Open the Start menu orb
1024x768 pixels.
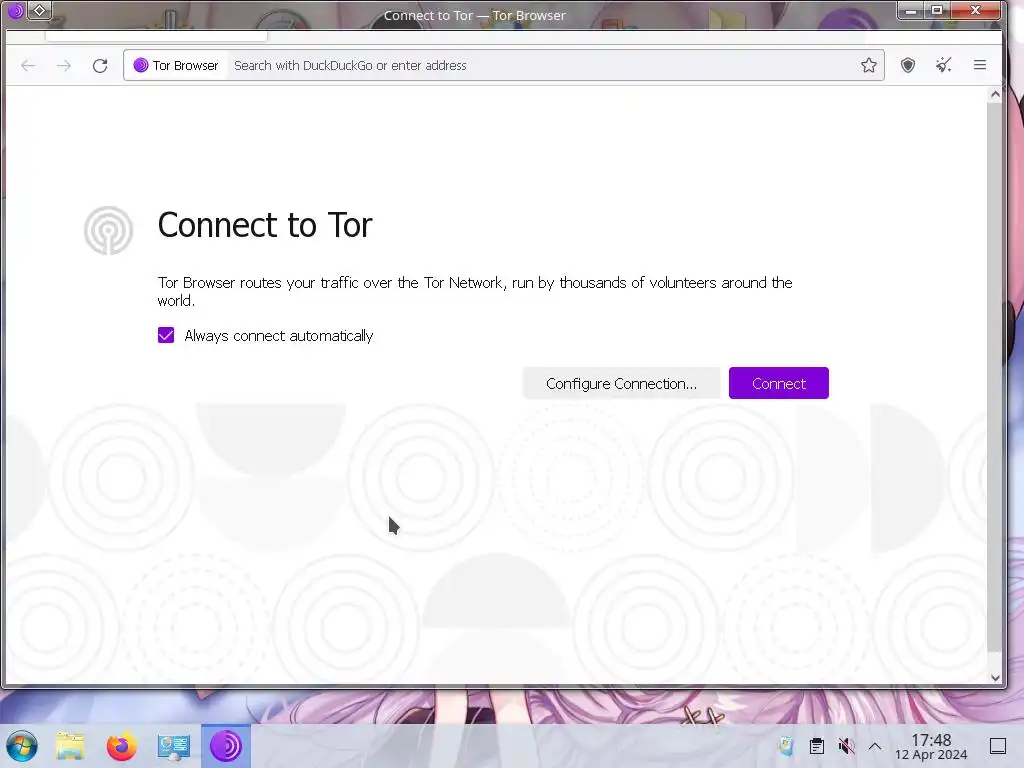pyautogui.click(x=22, y=746)
